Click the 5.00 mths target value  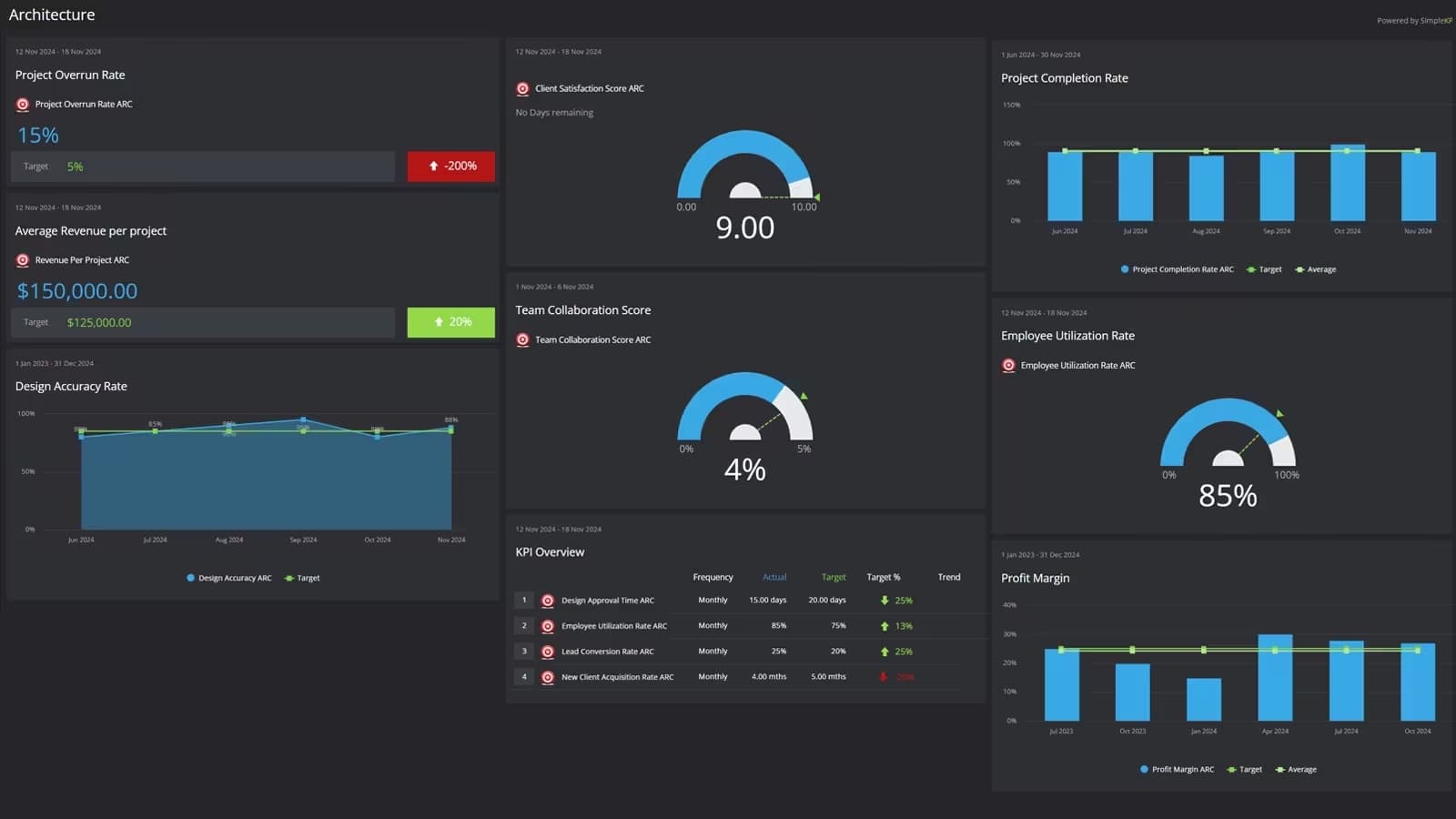[828, 677]
